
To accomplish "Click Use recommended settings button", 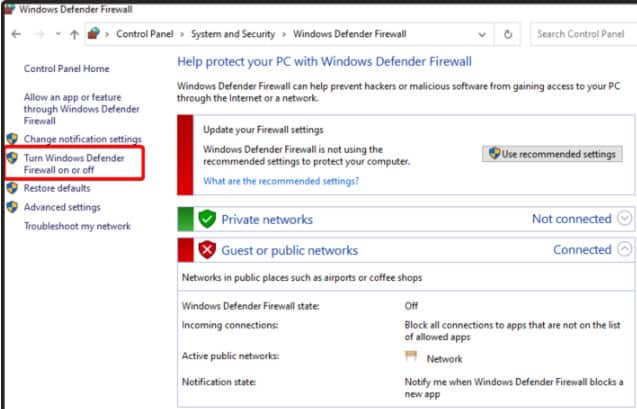I will (x=553, y=154).
